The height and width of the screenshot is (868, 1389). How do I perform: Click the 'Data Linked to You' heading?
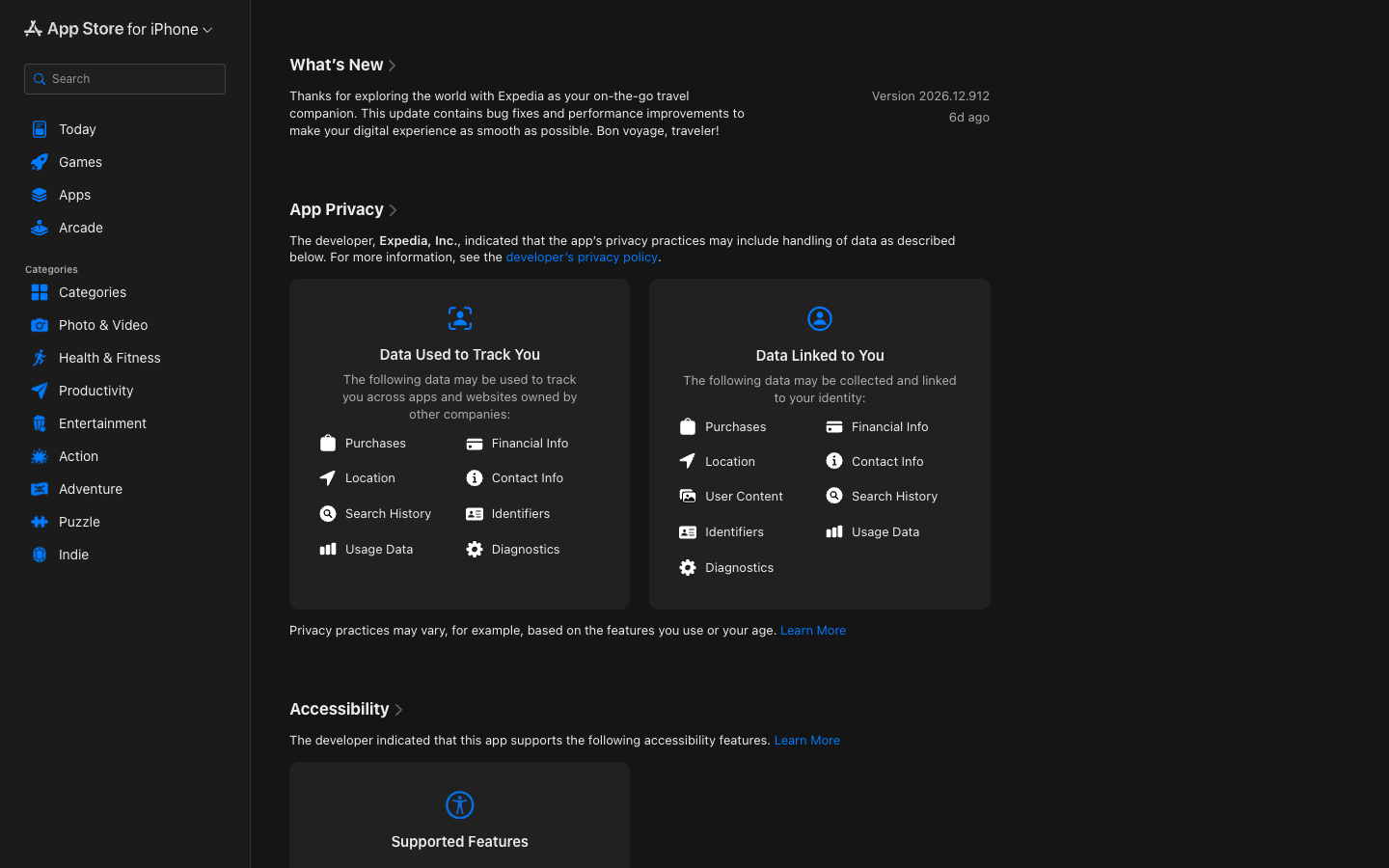coord(820,356)
